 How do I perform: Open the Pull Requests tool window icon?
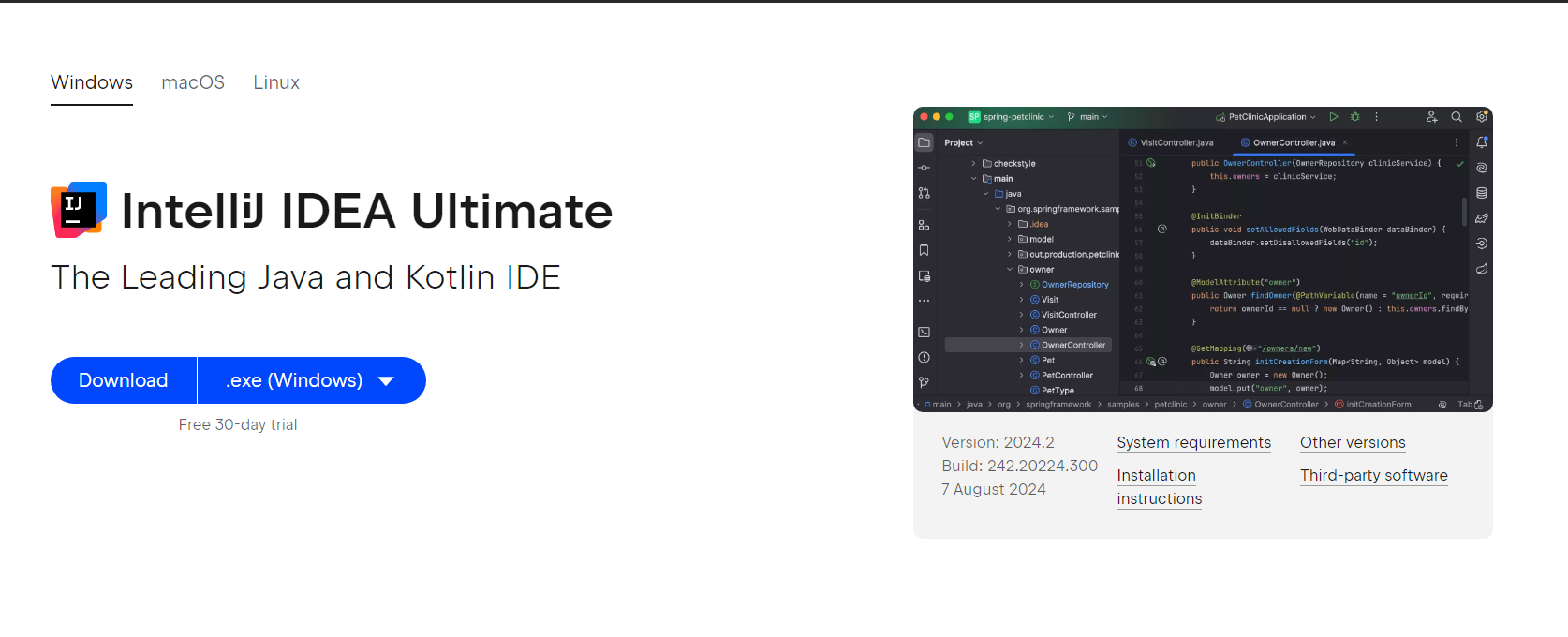point(925,193)
